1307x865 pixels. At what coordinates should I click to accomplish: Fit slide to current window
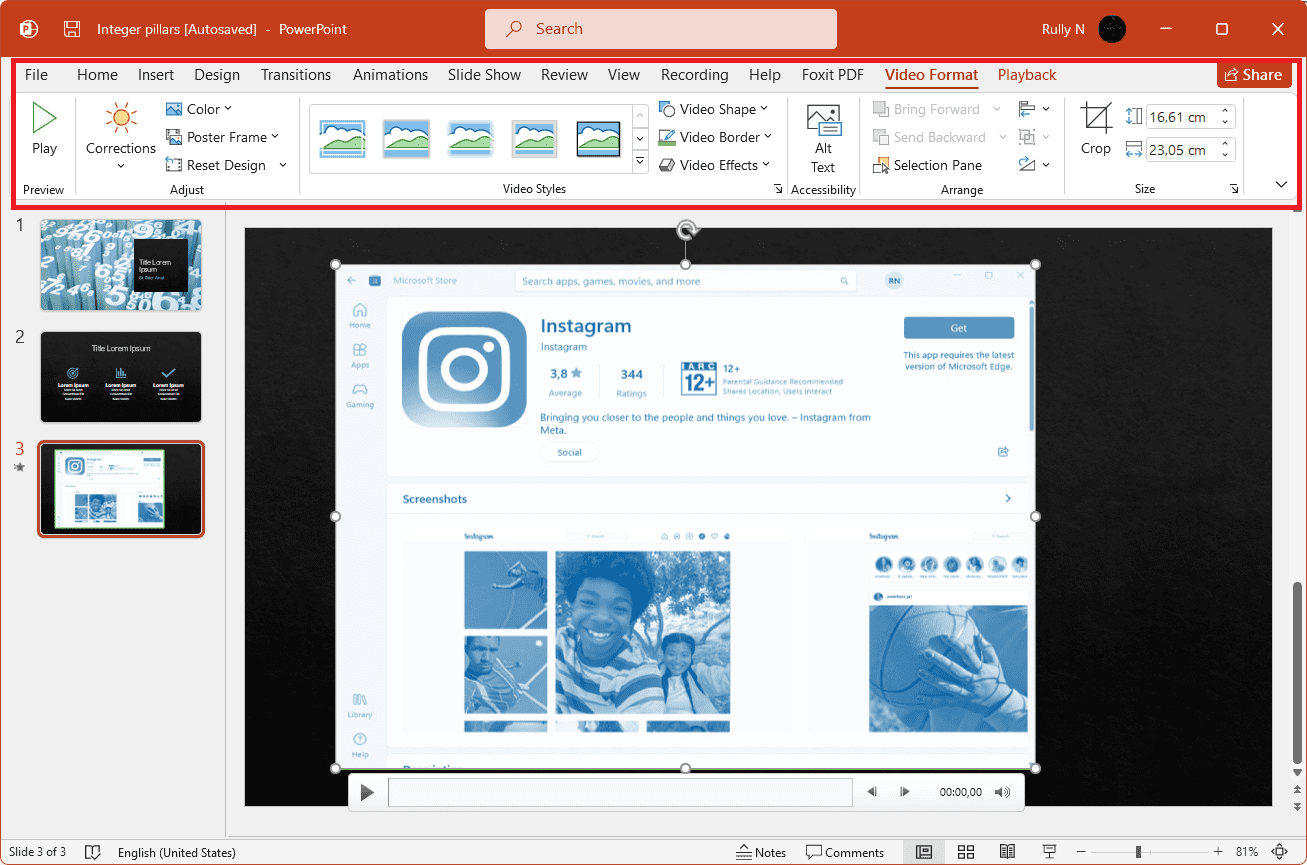point(1279,852)
